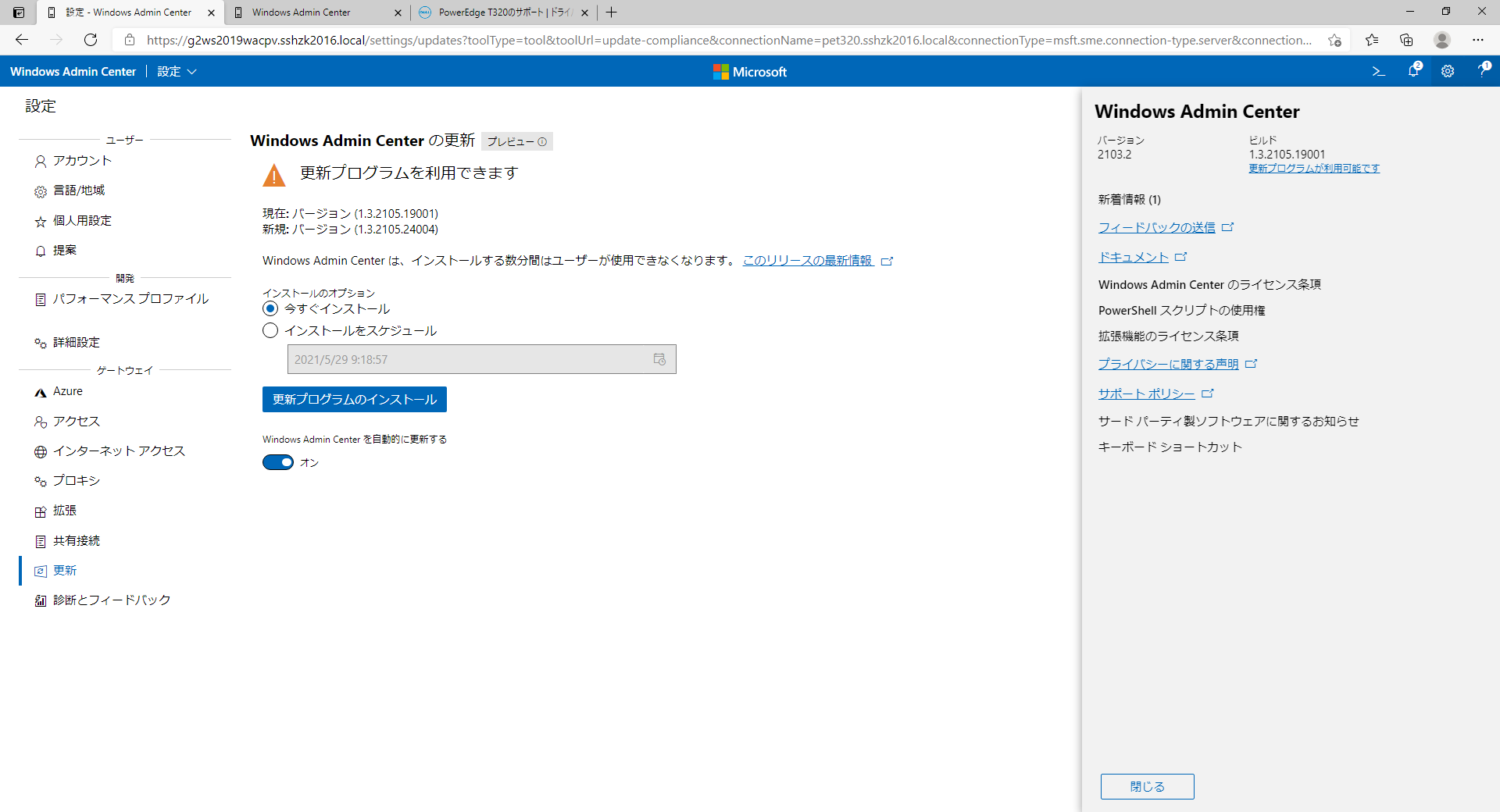1500x812 pixels.
Task: Click the schedule date-time field
Action: coord(482,359)
